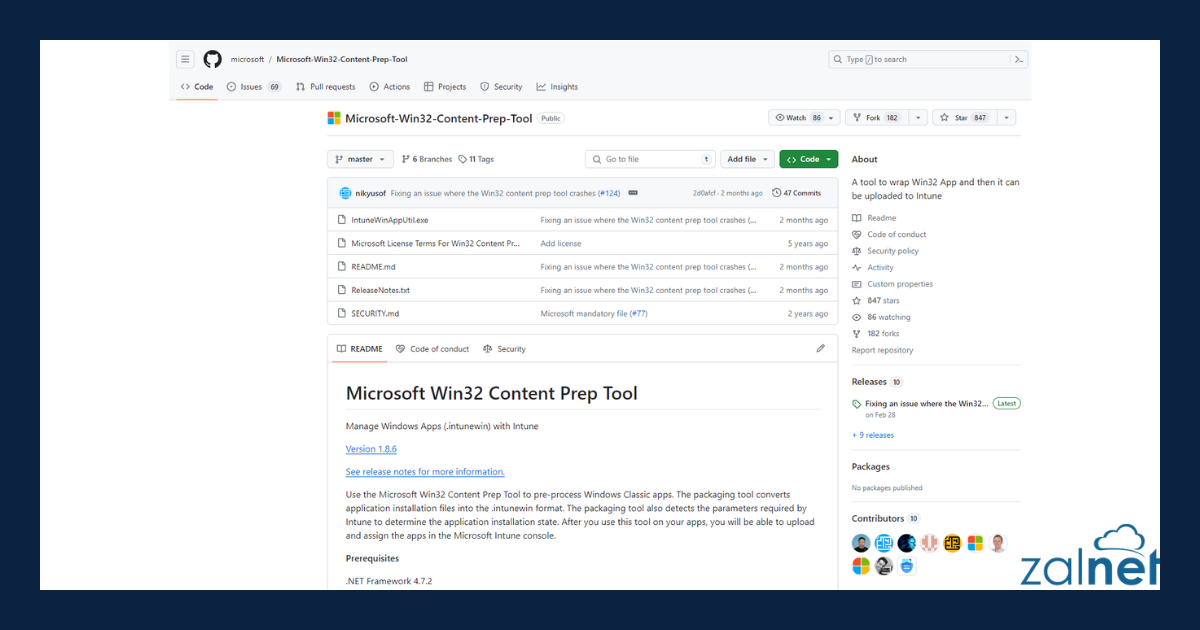Viewport: 1200px width, 630px height.
Task: Click the Fork button
Action: 876,117
